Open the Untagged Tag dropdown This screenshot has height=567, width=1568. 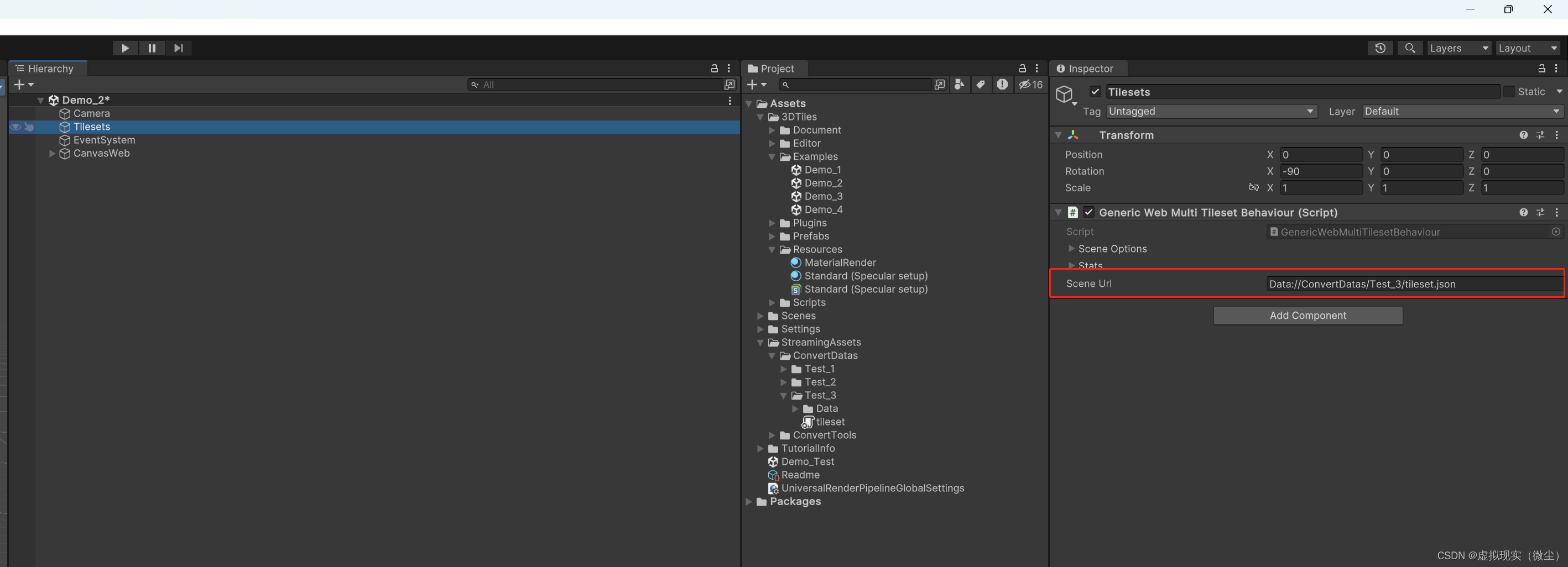tap(1211, 111)
